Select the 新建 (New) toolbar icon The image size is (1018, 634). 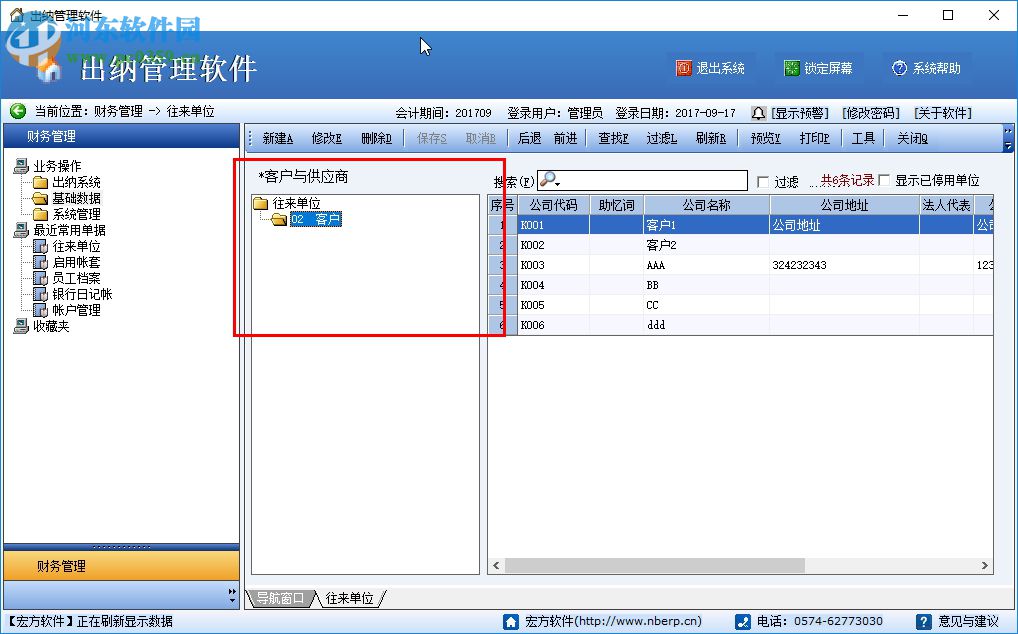click(276, 138)
